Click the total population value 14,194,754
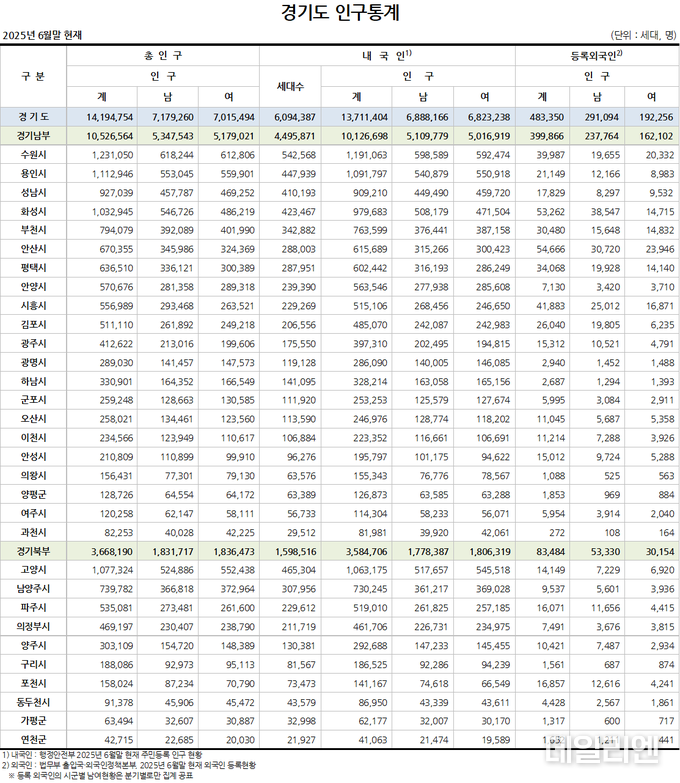 click(x=109, y=117)
